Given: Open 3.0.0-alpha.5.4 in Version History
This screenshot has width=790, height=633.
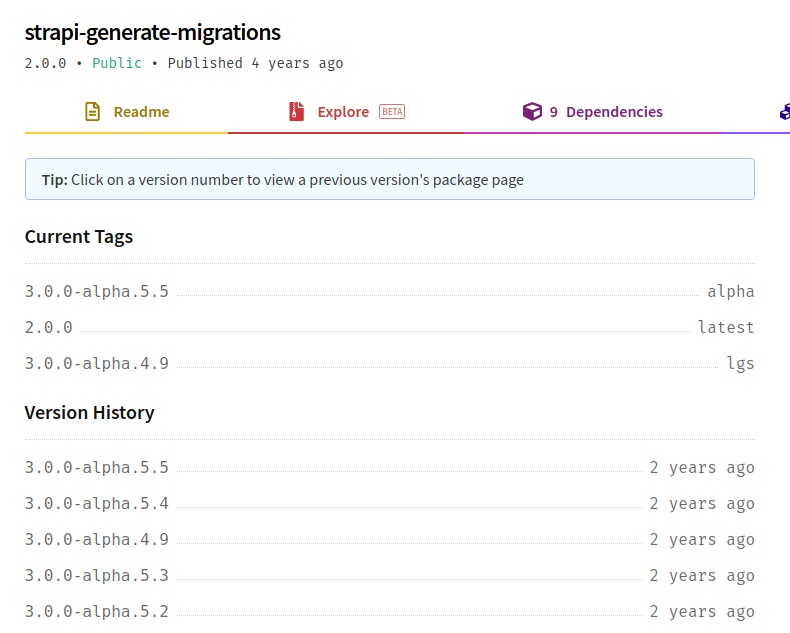Looking at the screenshot, I should click(x=97, y=503).
